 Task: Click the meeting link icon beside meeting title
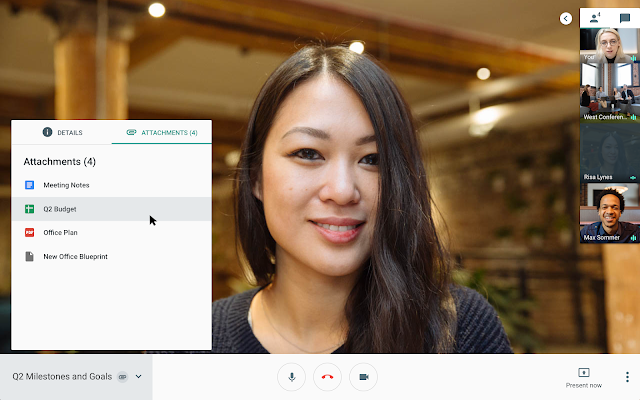pos(122,377)
